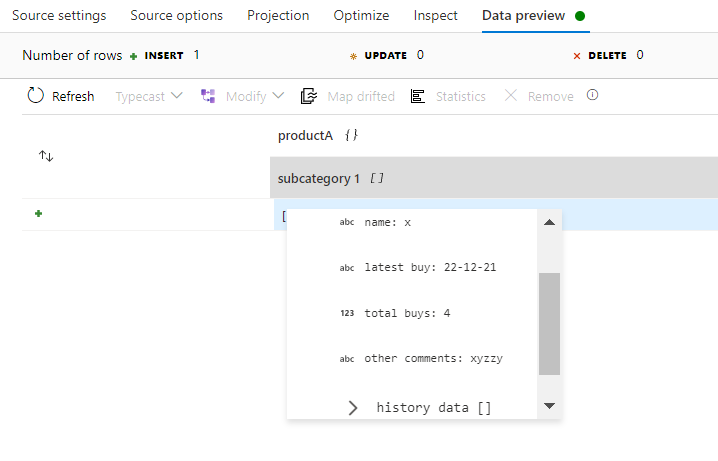Click the Refresh button label
Viewport: 718px width, 461px height.
(x=73, y=96)
